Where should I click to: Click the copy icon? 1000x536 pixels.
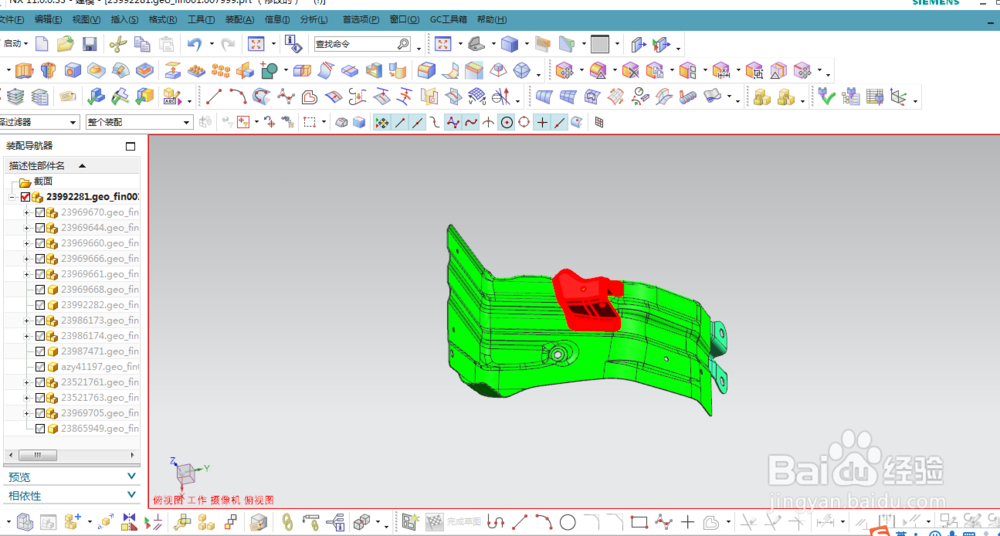[x=142, y=44]
